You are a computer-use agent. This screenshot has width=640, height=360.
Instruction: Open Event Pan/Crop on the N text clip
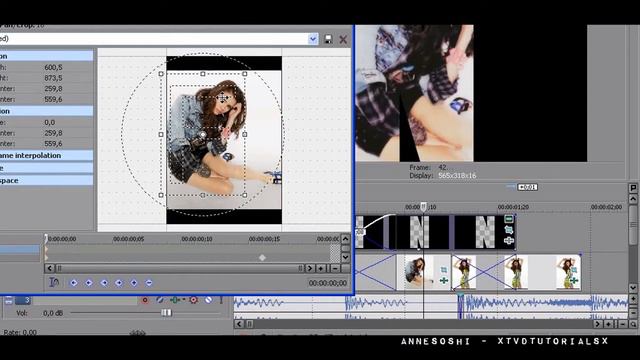coord(509,230)
